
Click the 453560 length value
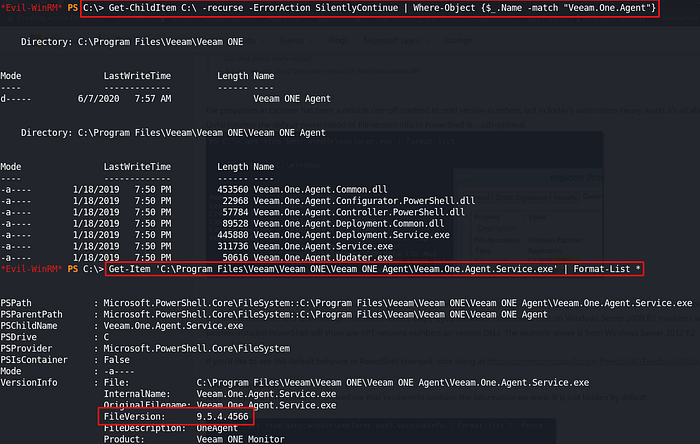(x=232, y=187)
